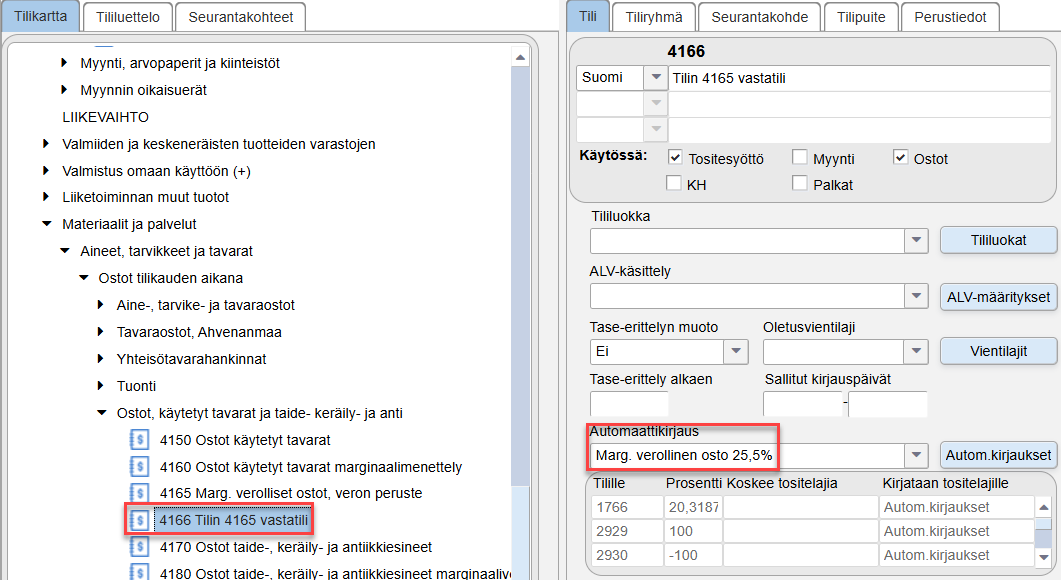Open the Tiliryhmä tab
This screenshot has height=580, width=1061.
pos(654,18)
